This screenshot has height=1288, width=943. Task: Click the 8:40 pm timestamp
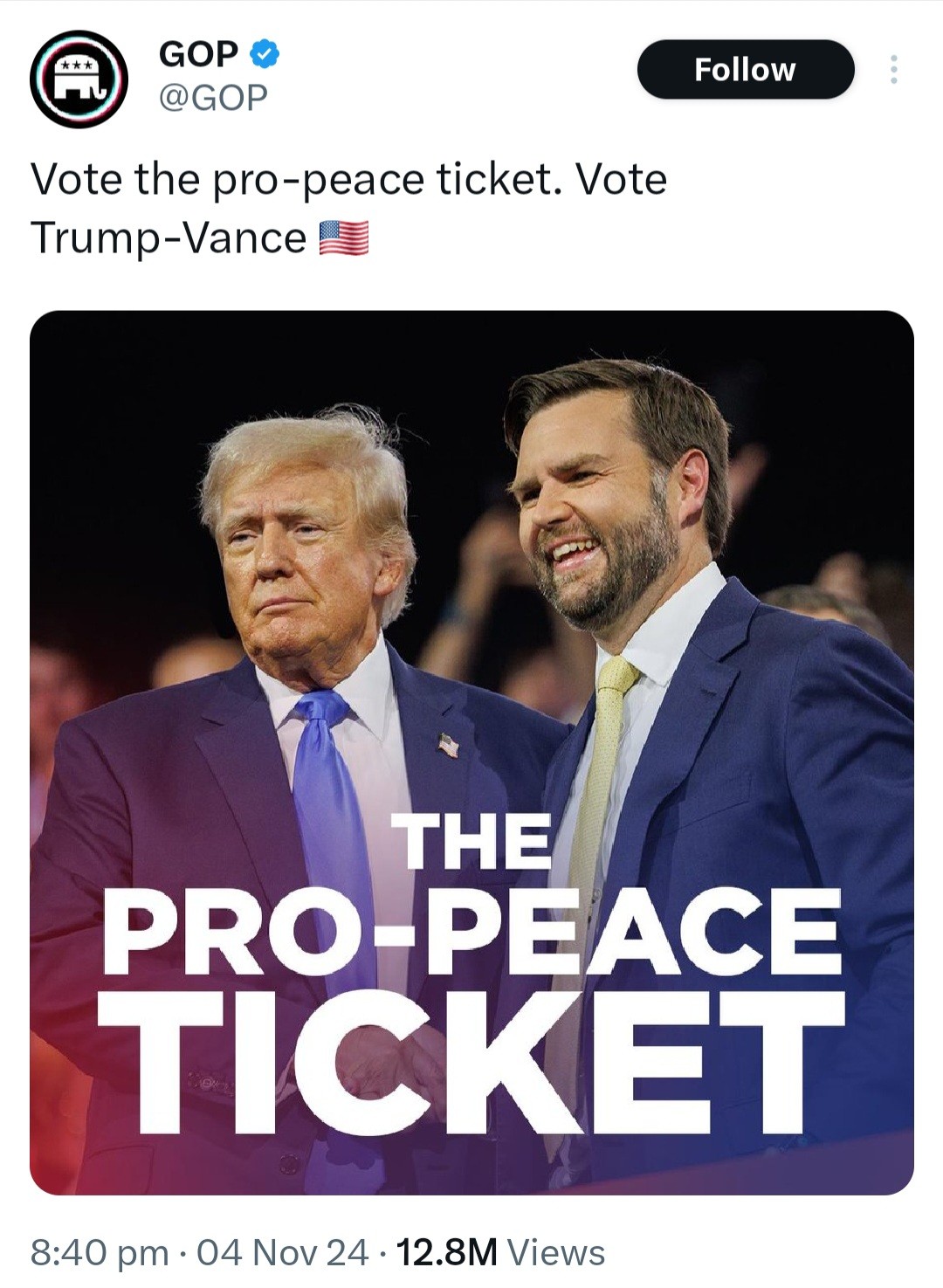point(100,1253)
